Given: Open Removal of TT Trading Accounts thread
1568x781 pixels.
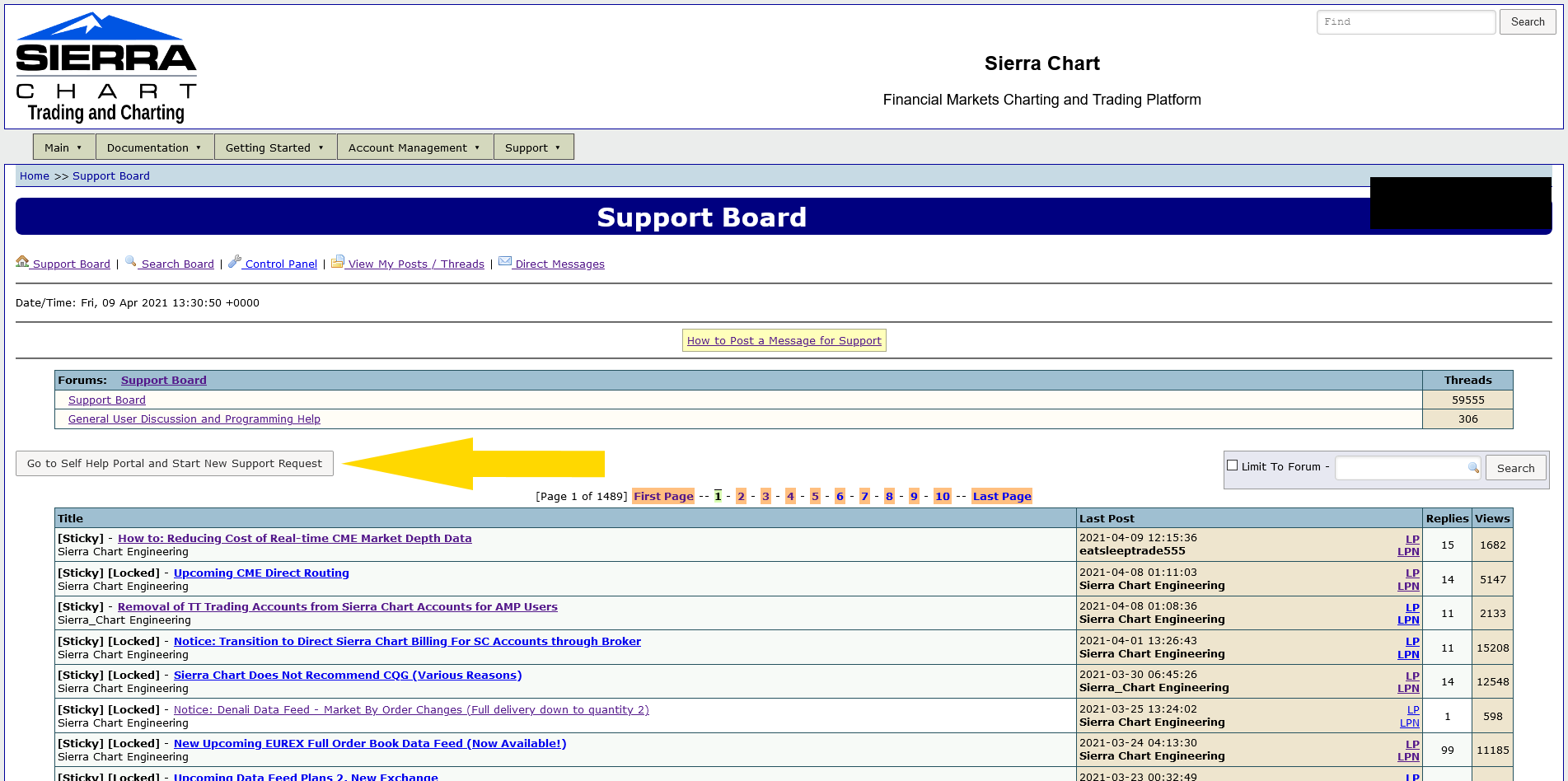Looking at the screenshot, I should click(338, 607).
